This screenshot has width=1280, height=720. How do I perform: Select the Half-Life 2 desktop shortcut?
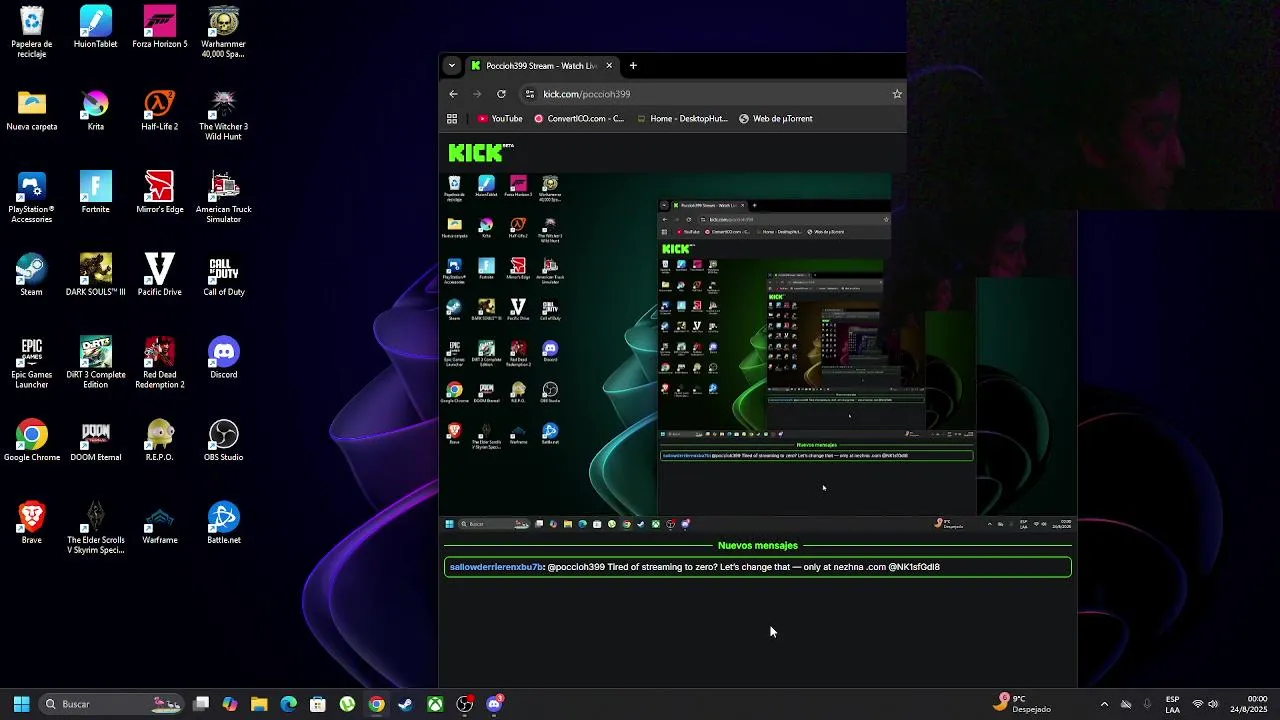[x=160, y=111]
